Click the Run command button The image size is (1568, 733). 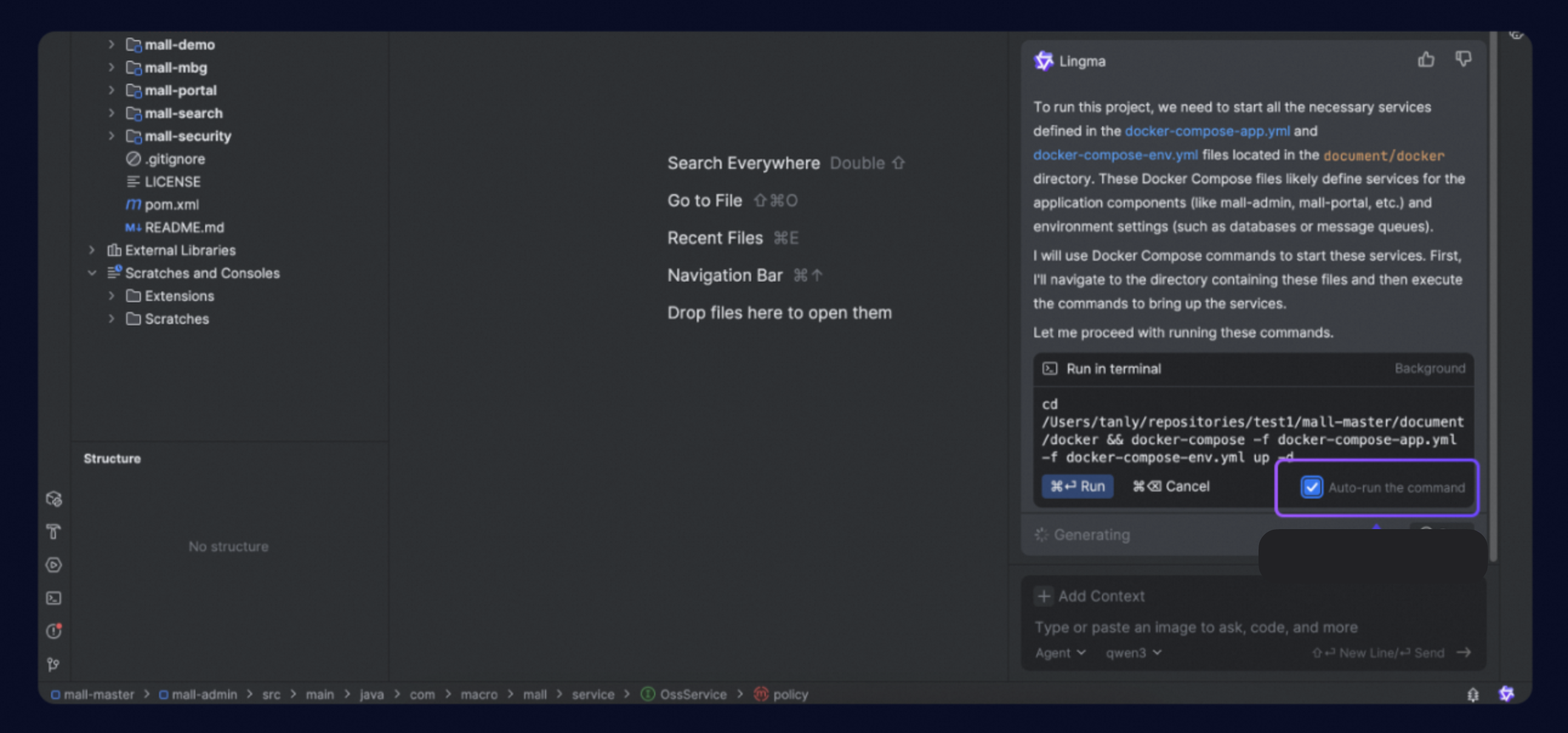[x=1076, y=487]
